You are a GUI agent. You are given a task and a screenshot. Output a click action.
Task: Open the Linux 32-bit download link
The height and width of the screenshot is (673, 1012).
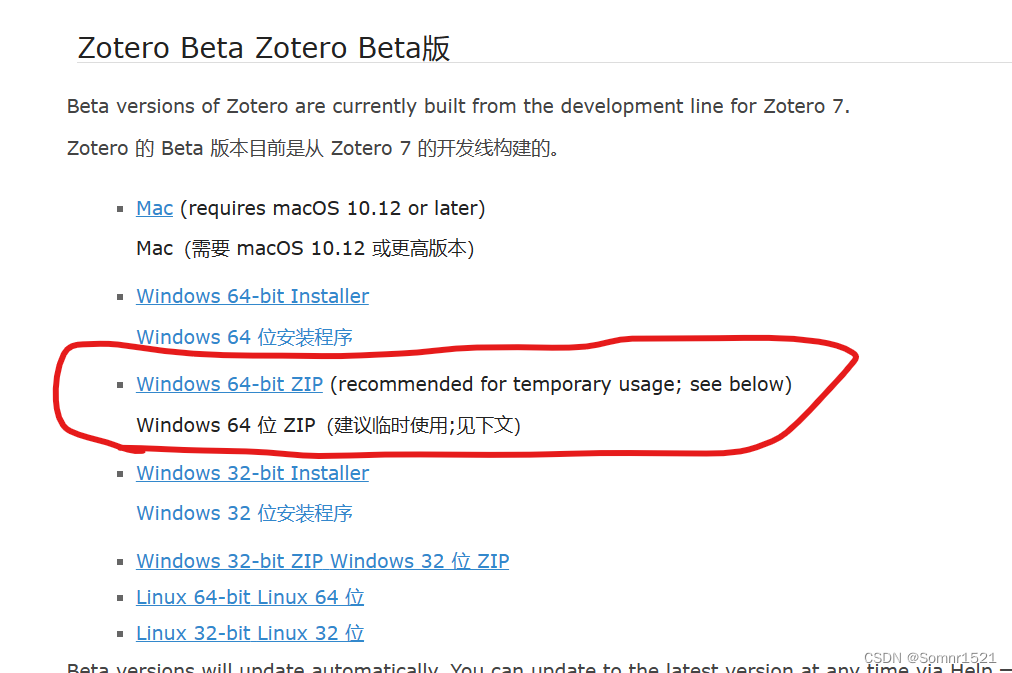point(249,633)
